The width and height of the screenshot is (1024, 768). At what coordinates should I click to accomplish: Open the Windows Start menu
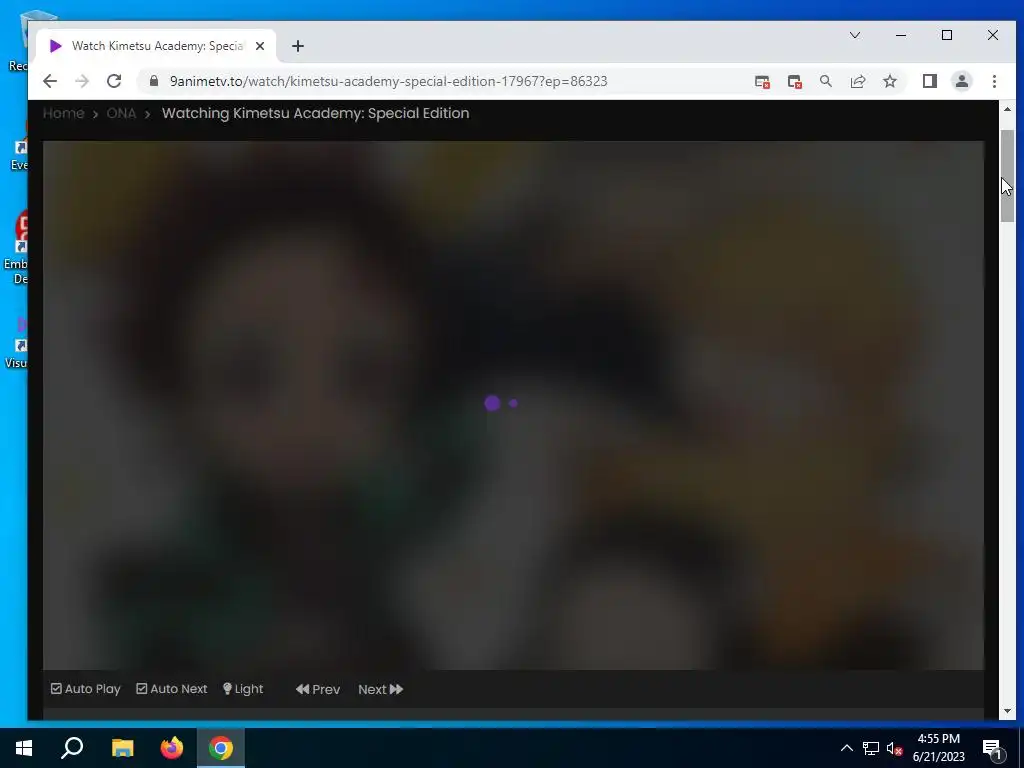pos(24,748)
